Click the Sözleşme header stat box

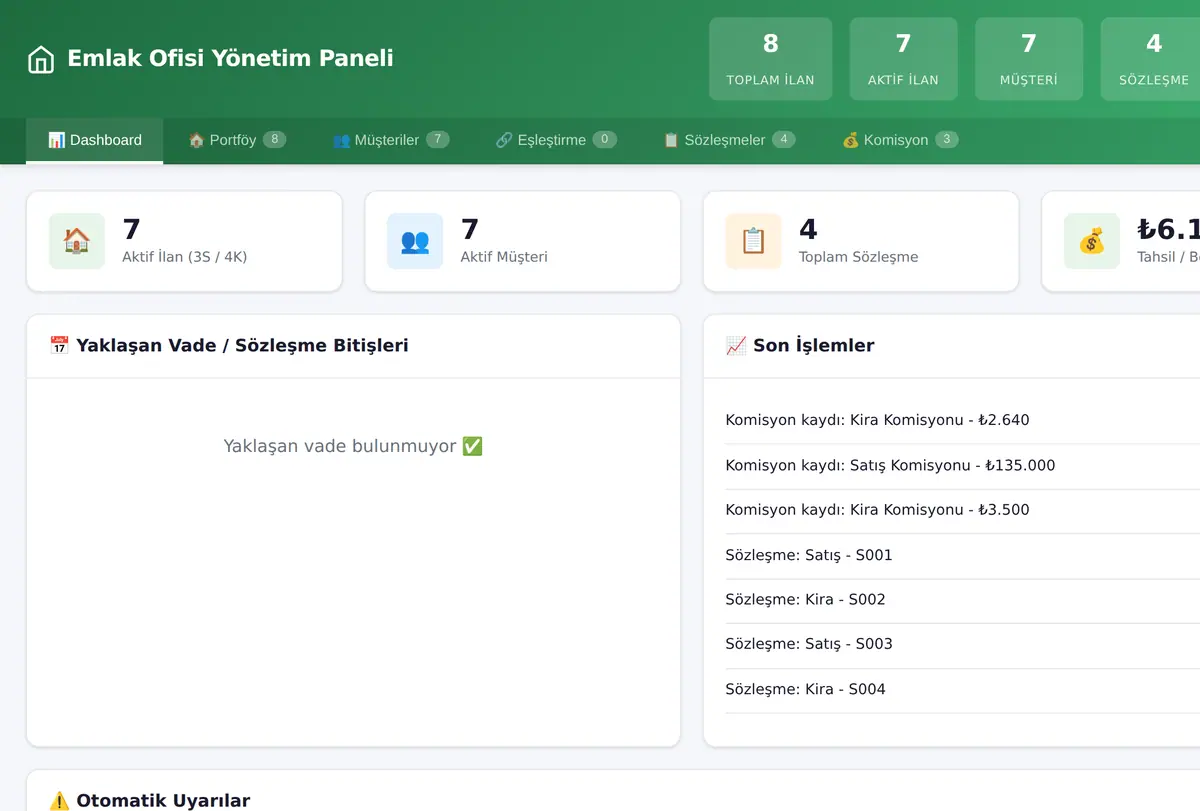pyautogui.click(x=1152, y=59)
